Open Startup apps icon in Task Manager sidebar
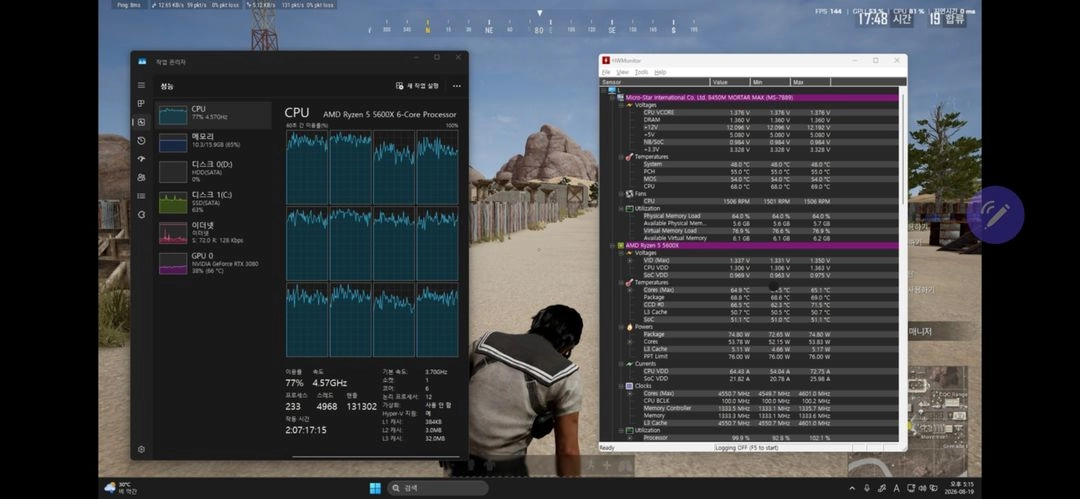1080x499 pixels. tap(141, 159)
